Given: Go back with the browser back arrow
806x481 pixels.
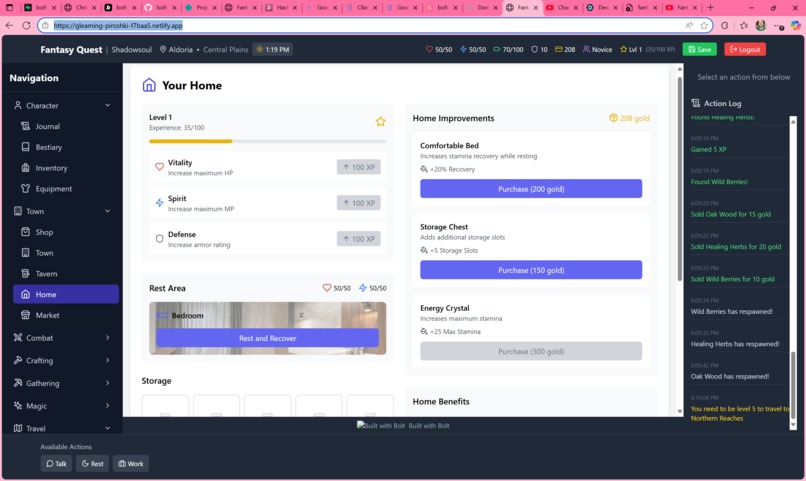Looking at the screenshot, I should coord(9,25).
